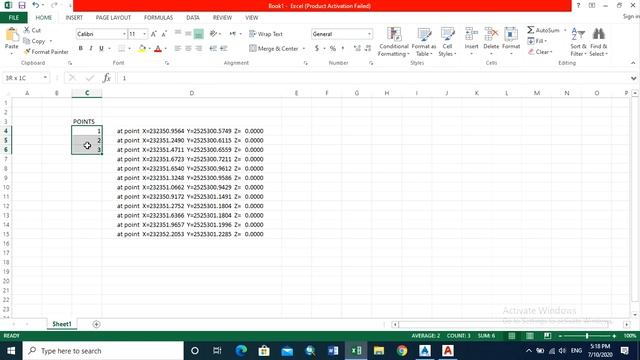Collapse the ribbon arrow
This screenshot has width=640, height=360.
(633, 63)
